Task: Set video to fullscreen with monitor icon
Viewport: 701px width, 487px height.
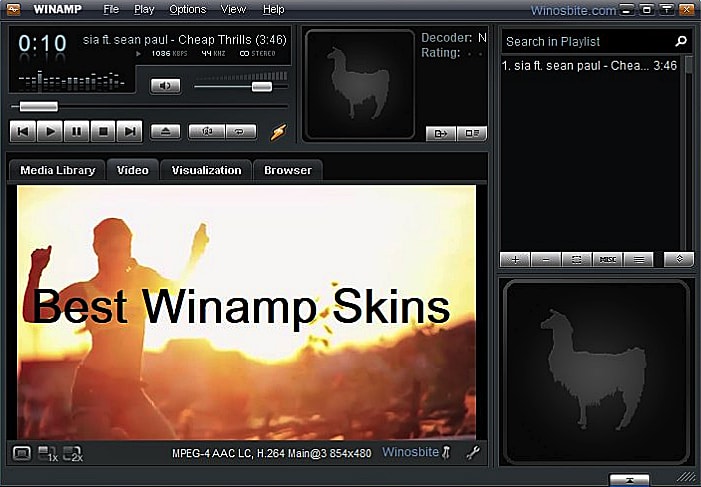Action: pyautogui.click(x=21, y=453)
